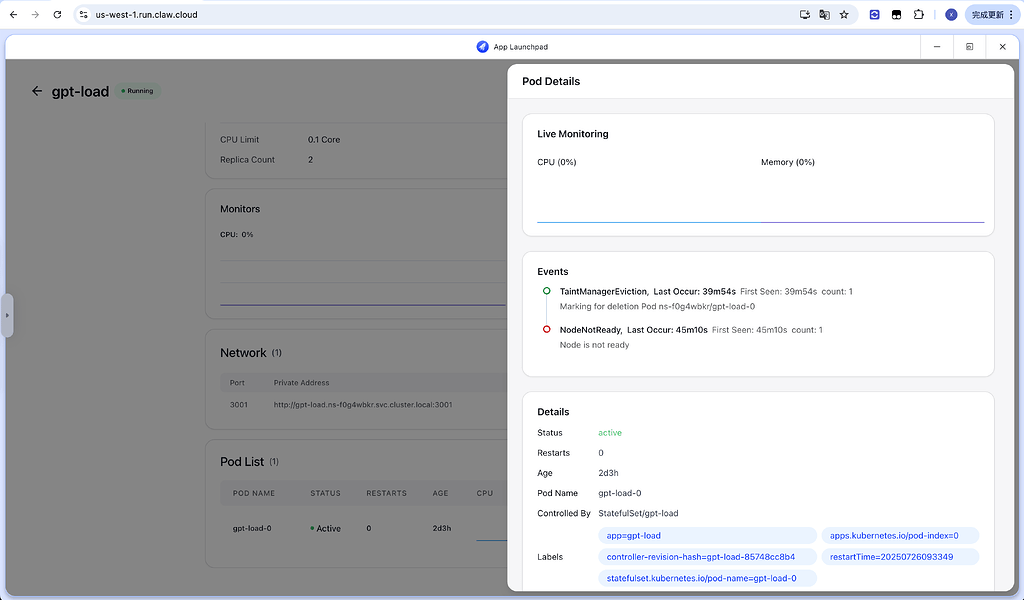
Task: Click the browser forward arrow
Action: coord(35,14)
